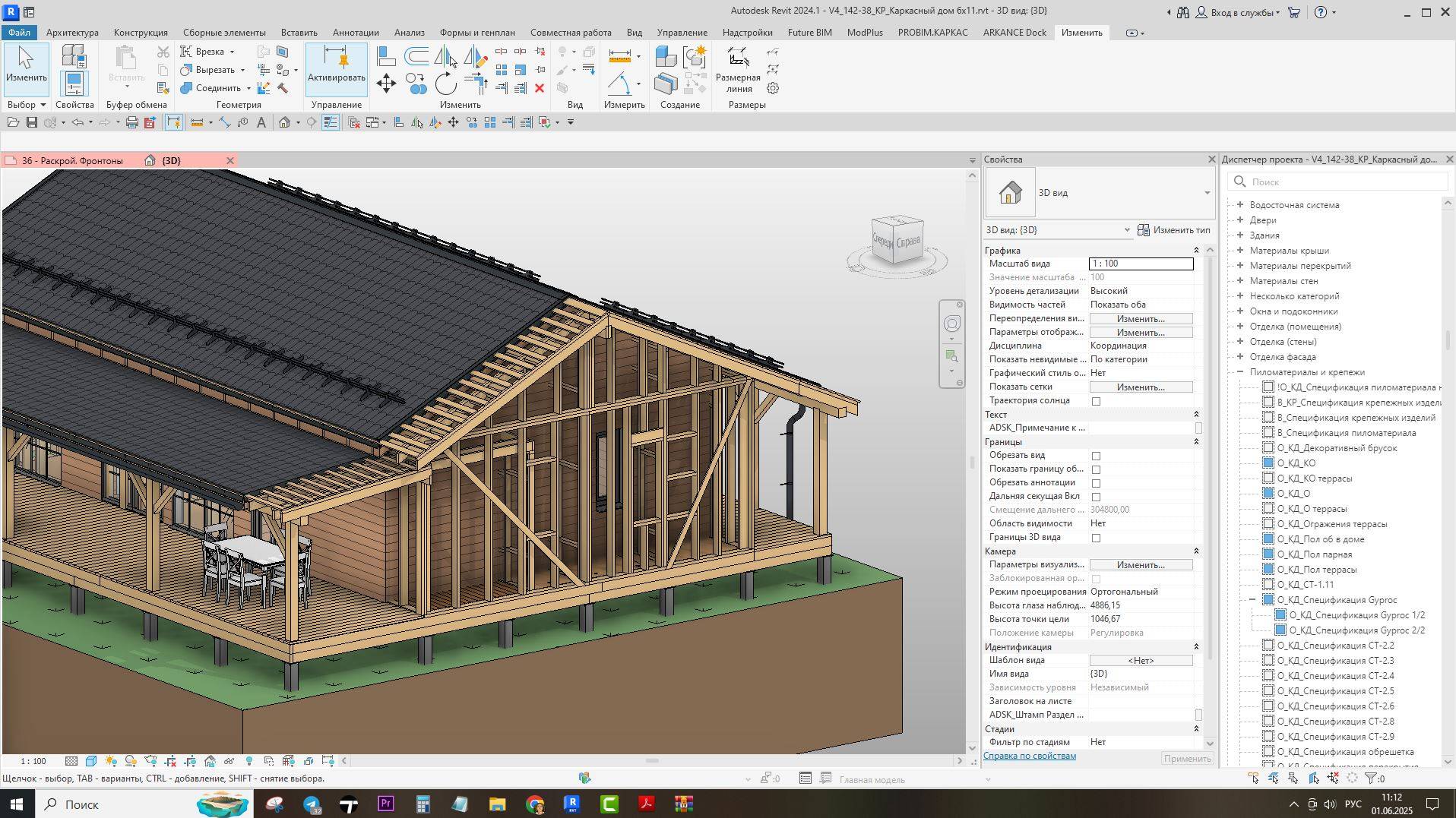Collapse the 'Пиломатериалы и крепежи' tree node
1456x818 pixels.
[1240, 372]
